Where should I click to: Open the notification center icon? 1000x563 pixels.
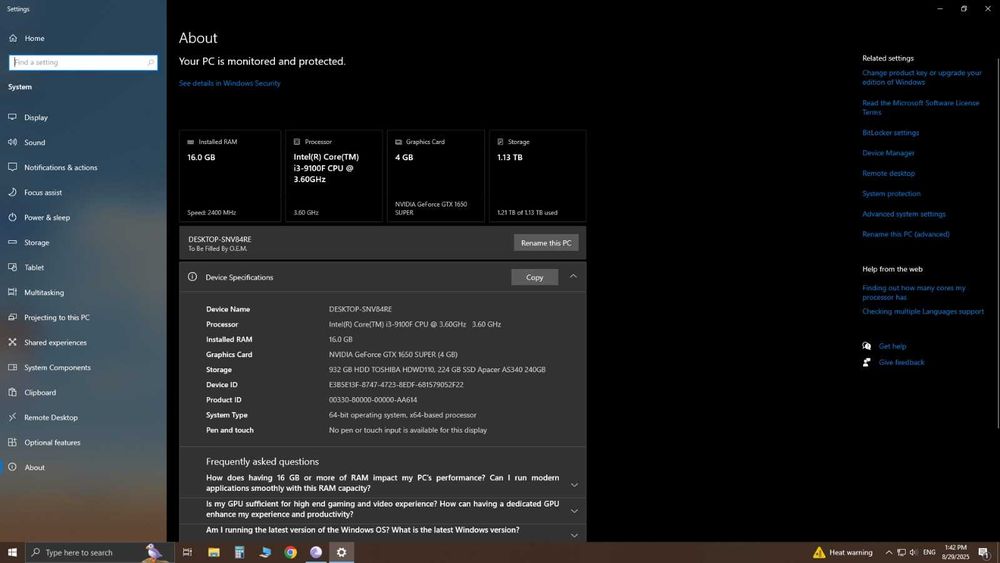click(x=985, y=552)
